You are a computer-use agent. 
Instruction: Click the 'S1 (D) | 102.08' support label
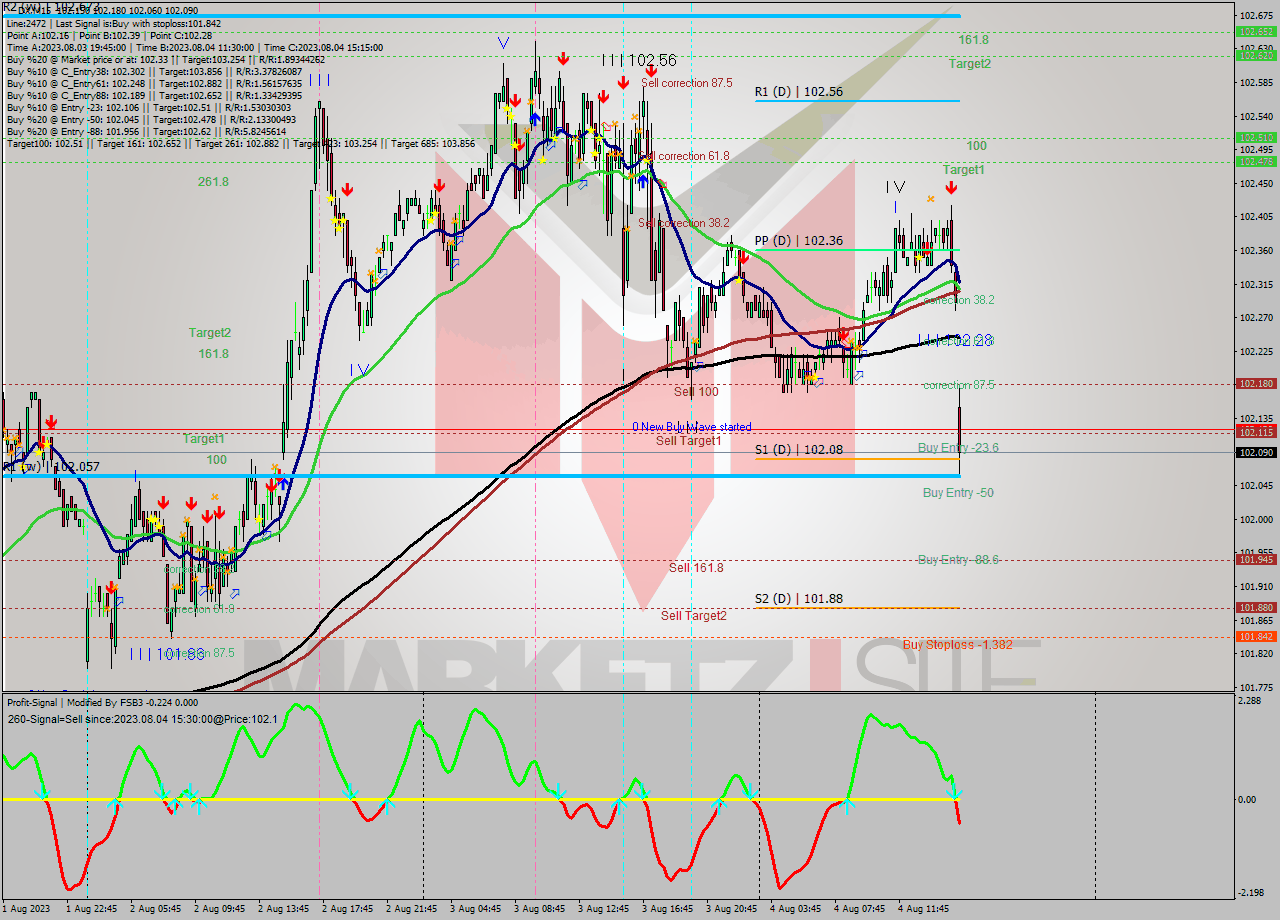coord(799,450)
